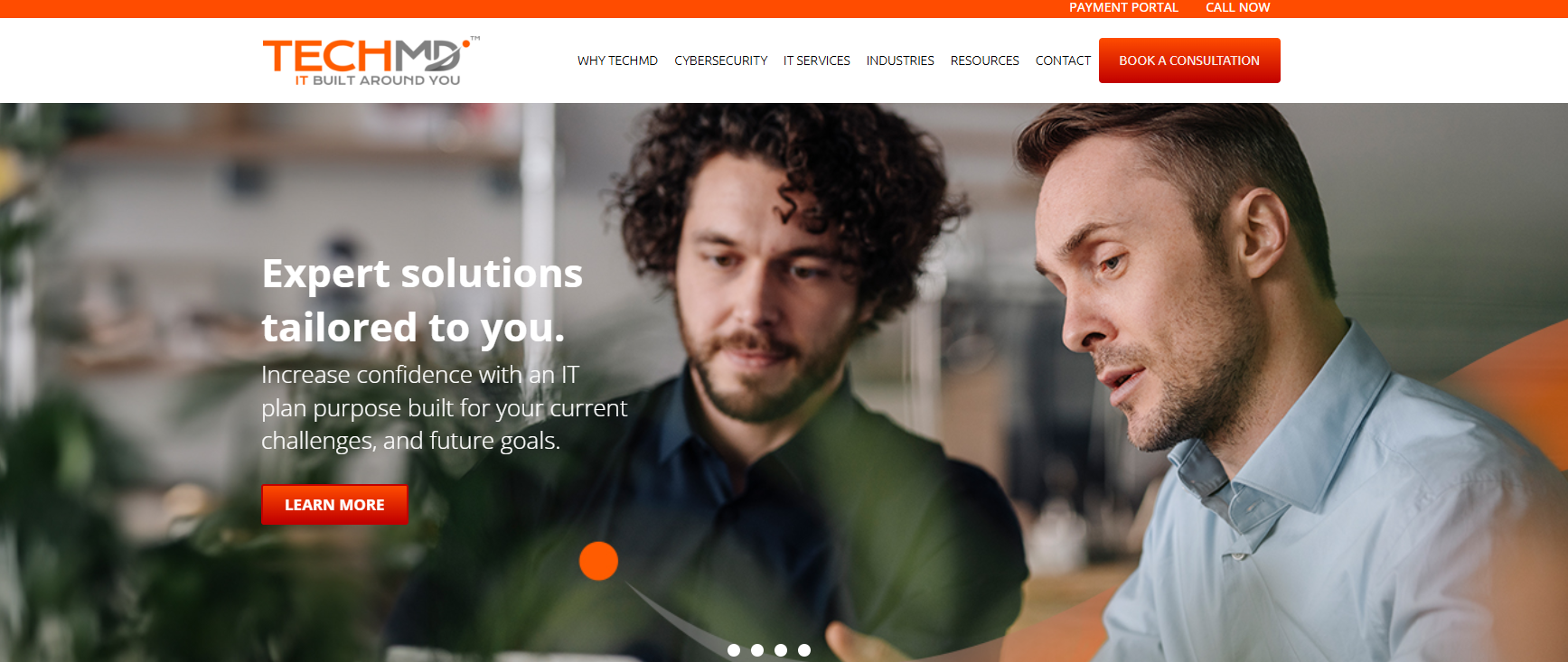Select the fourth carousel dot
The image size is (1568, 662).
tap(804, 650)
